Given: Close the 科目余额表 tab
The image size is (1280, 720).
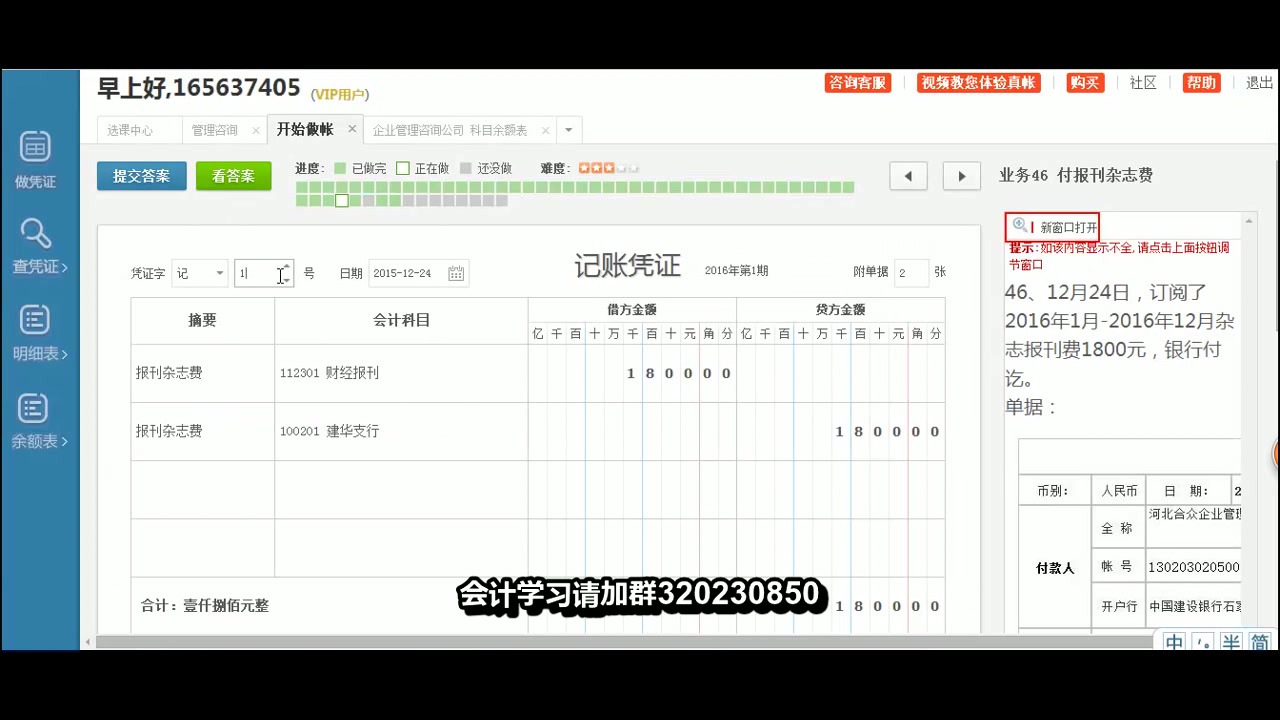Looking at the screenshot, I should click(545, 130).
